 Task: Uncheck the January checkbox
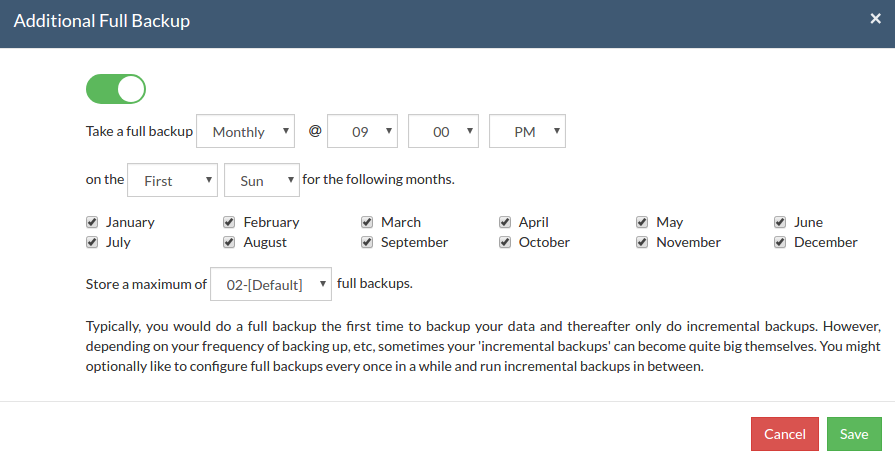pos(92,222)
